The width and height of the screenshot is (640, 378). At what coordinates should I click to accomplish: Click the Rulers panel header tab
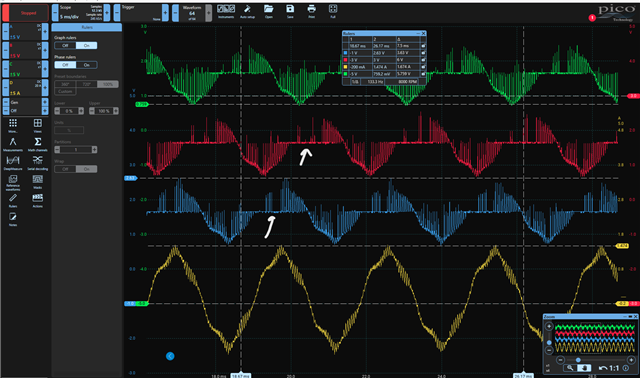tap(87, 27)
